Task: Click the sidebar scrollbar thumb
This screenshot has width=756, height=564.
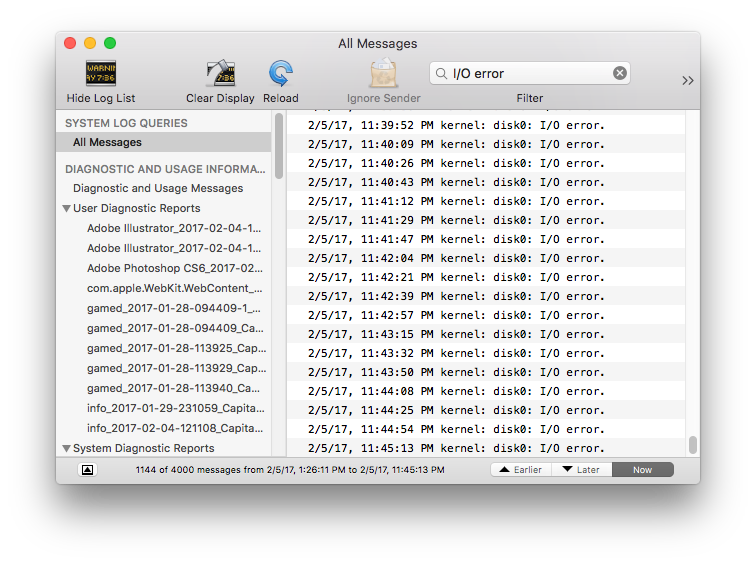Action: (279, 146)
